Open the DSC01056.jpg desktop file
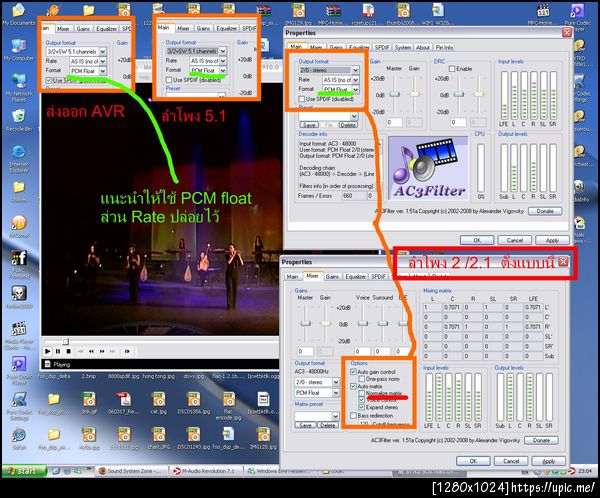Image resolution: width=600 pixels, height=498 pixels. point(194,403)
